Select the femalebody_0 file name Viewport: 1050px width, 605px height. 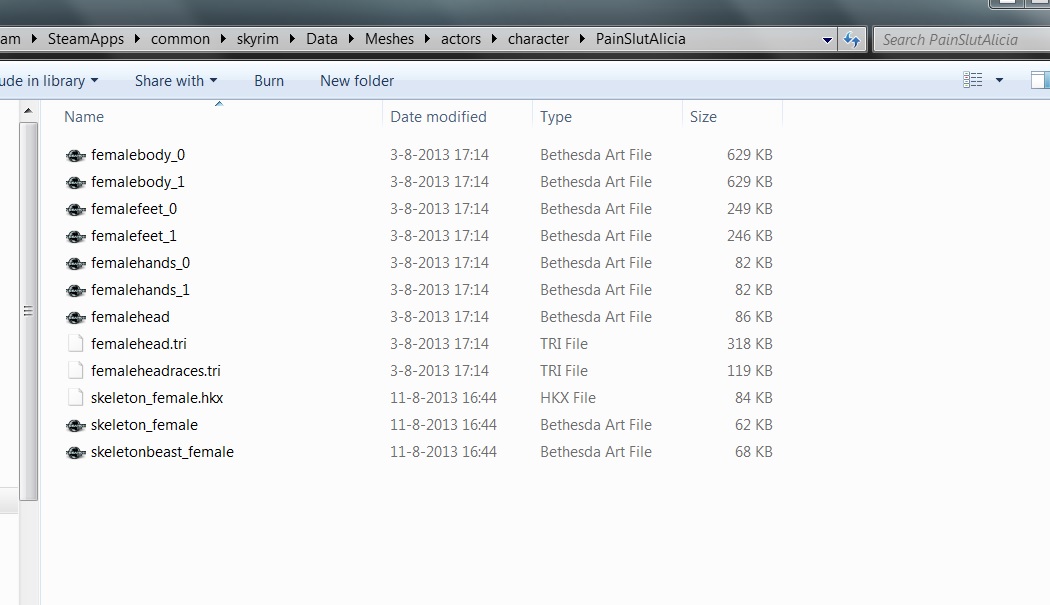coord(138,155)
